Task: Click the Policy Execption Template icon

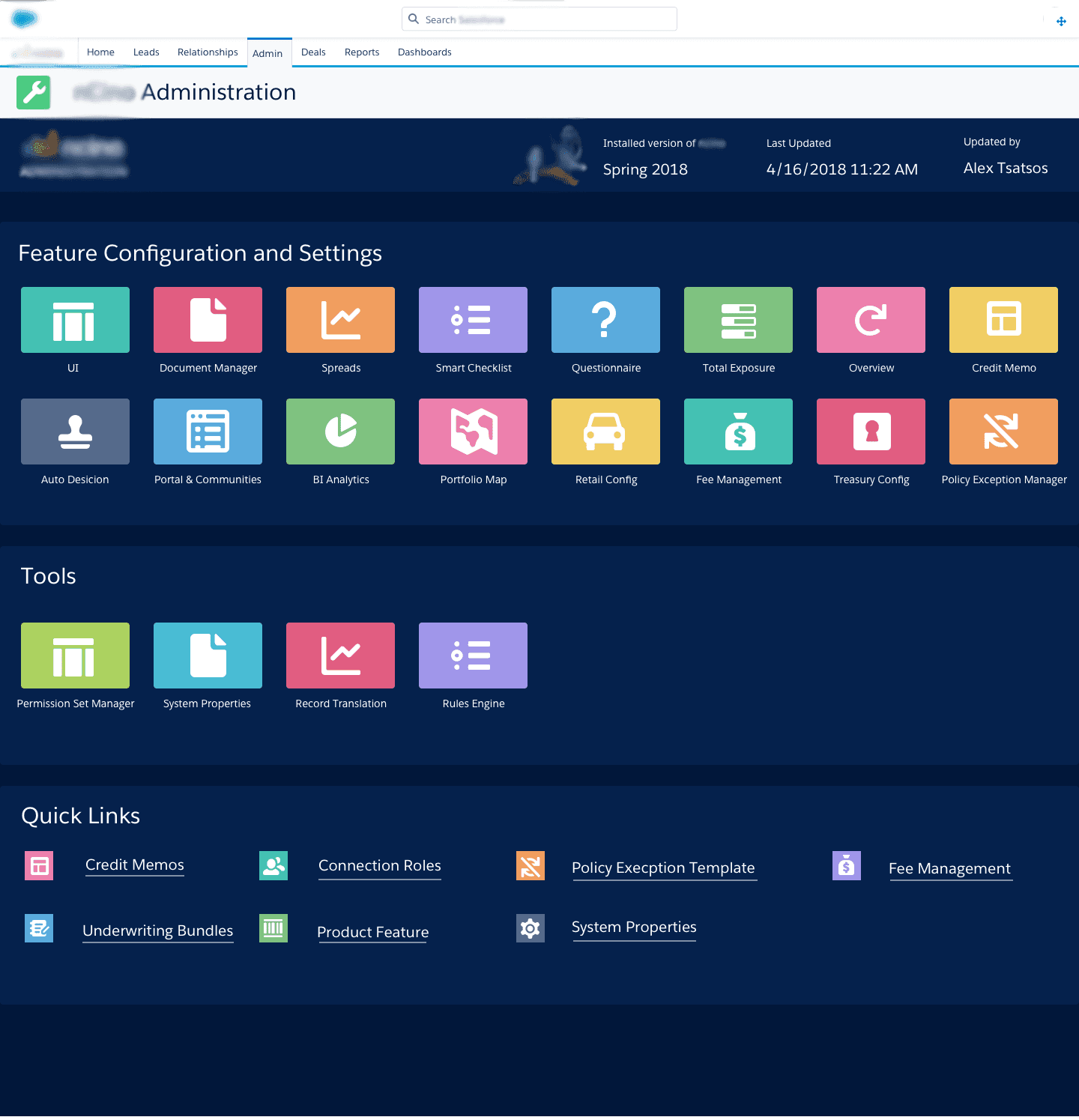Action: tap(531, 866)
